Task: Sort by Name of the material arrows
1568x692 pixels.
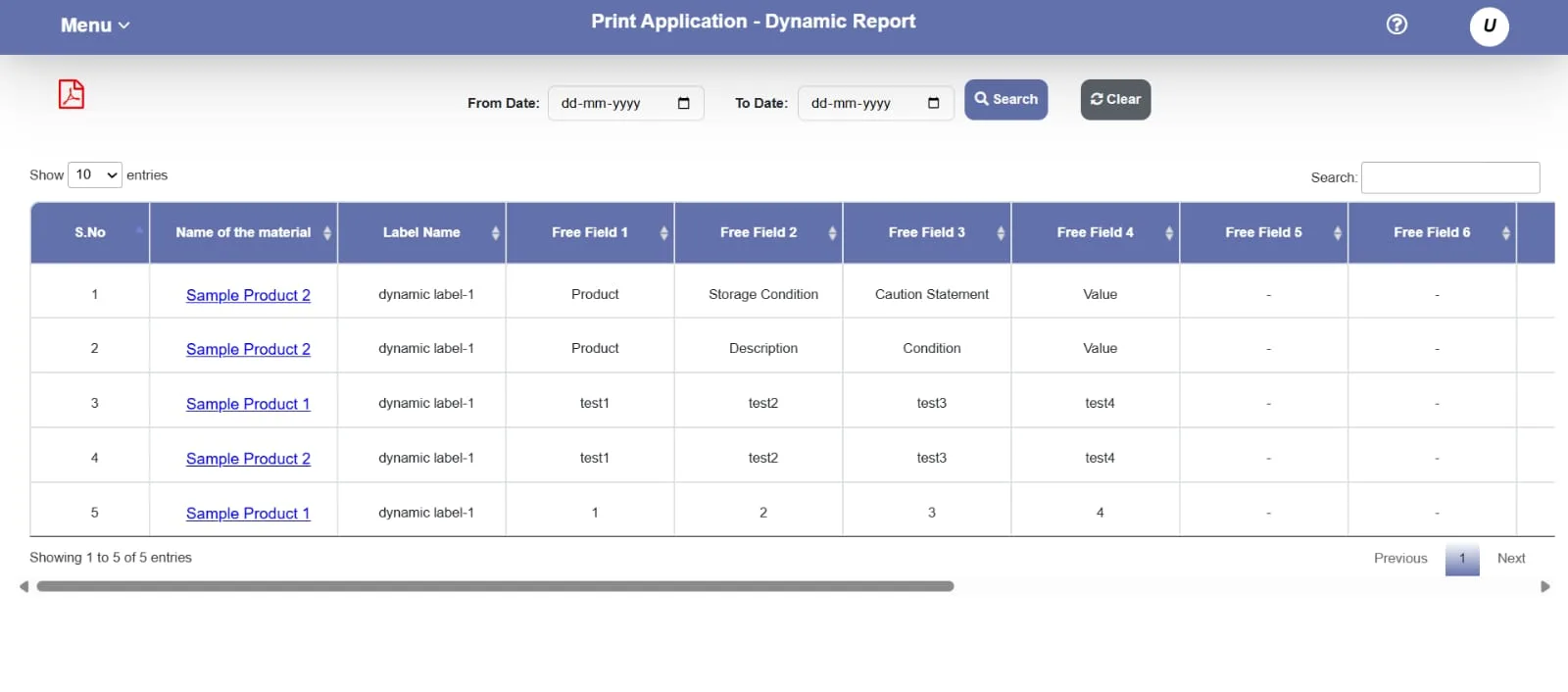Action: tap(327, 232)
